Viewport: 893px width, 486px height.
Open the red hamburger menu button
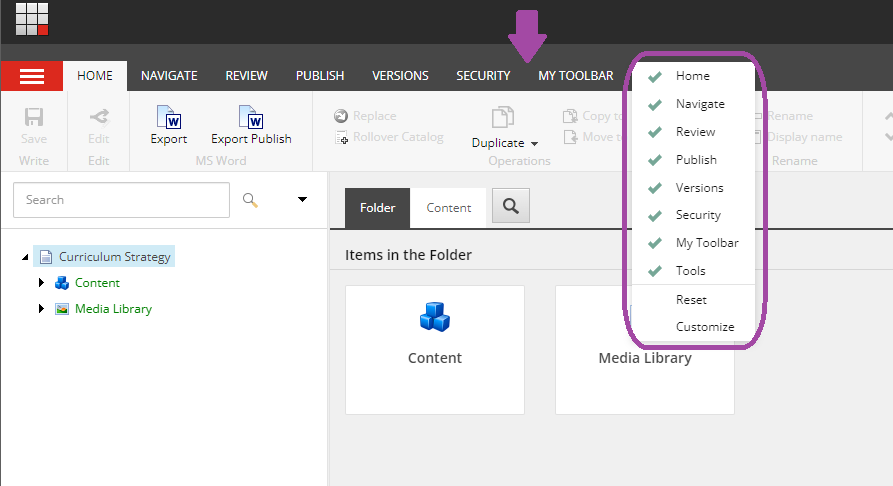32,76
